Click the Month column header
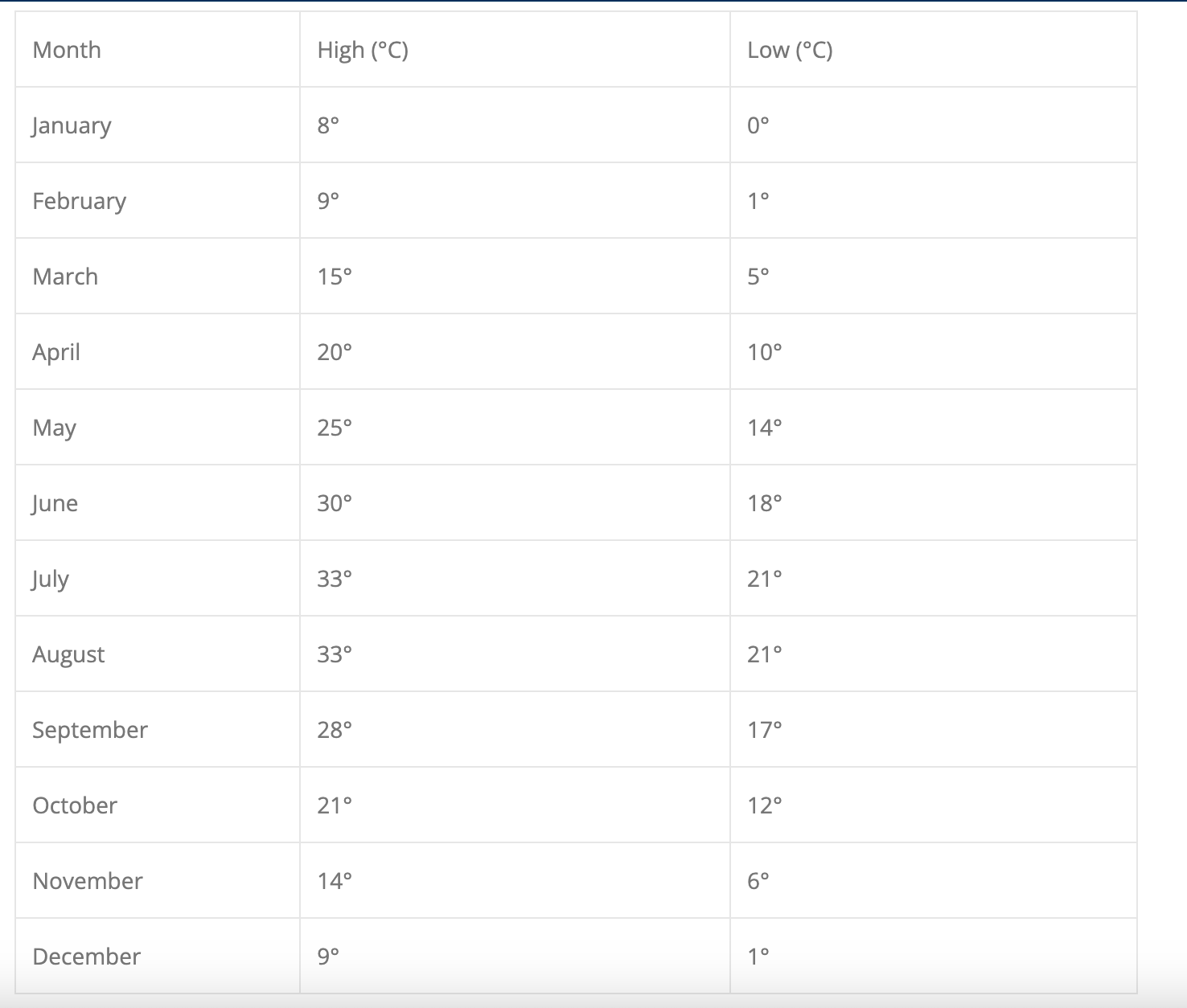The height and width of the screenshot is (1008, 1187). (67, 50)
